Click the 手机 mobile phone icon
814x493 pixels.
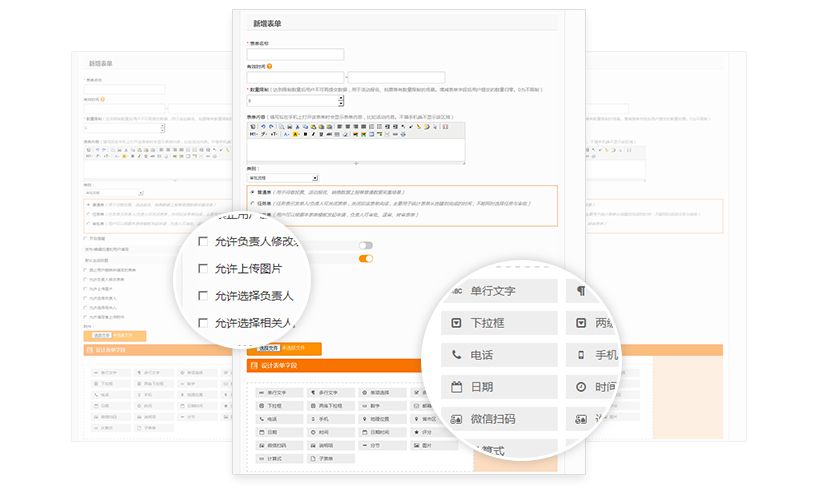pos(581,354)
